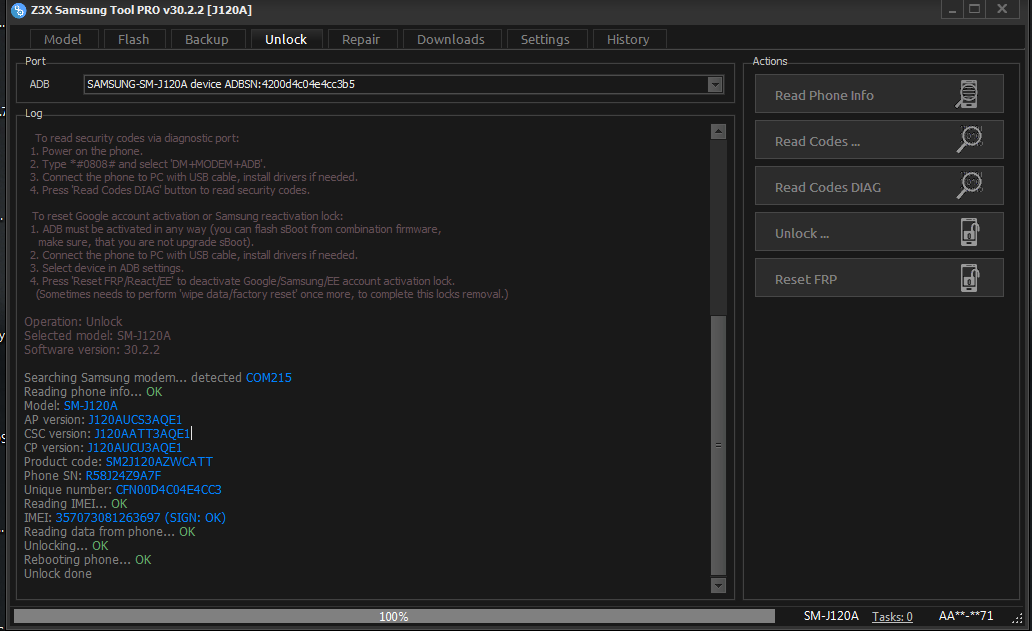
Task: Click the 100% progress bar
Action: 394,617
